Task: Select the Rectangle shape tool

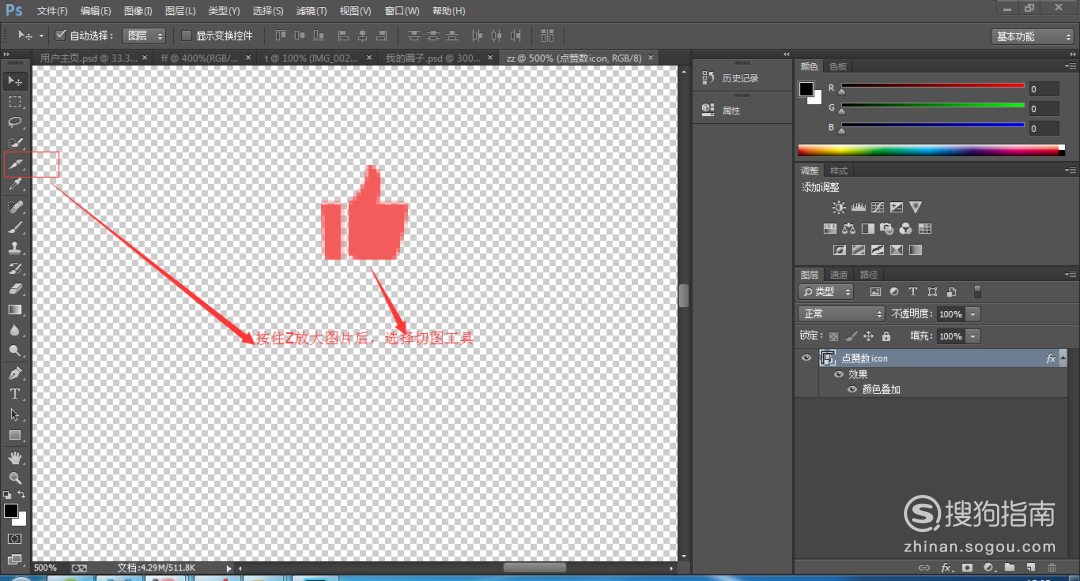Action: pos(15,435)
